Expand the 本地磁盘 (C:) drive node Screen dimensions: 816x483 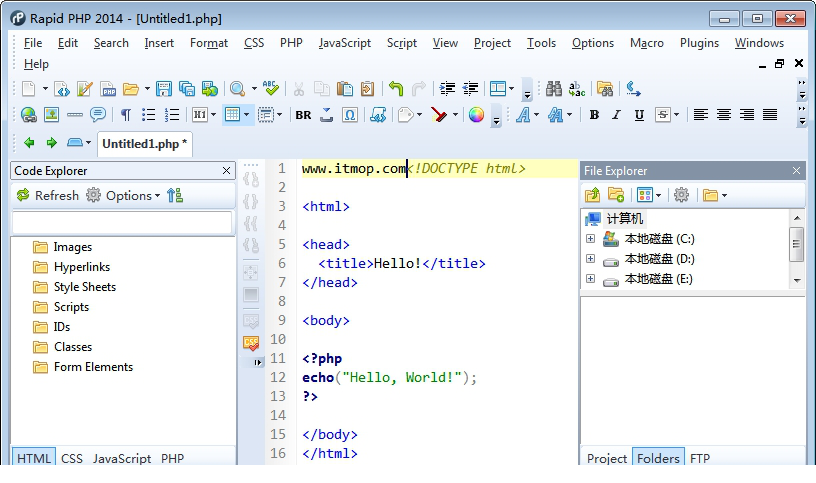pyautogui.click(x=590, y=238)
